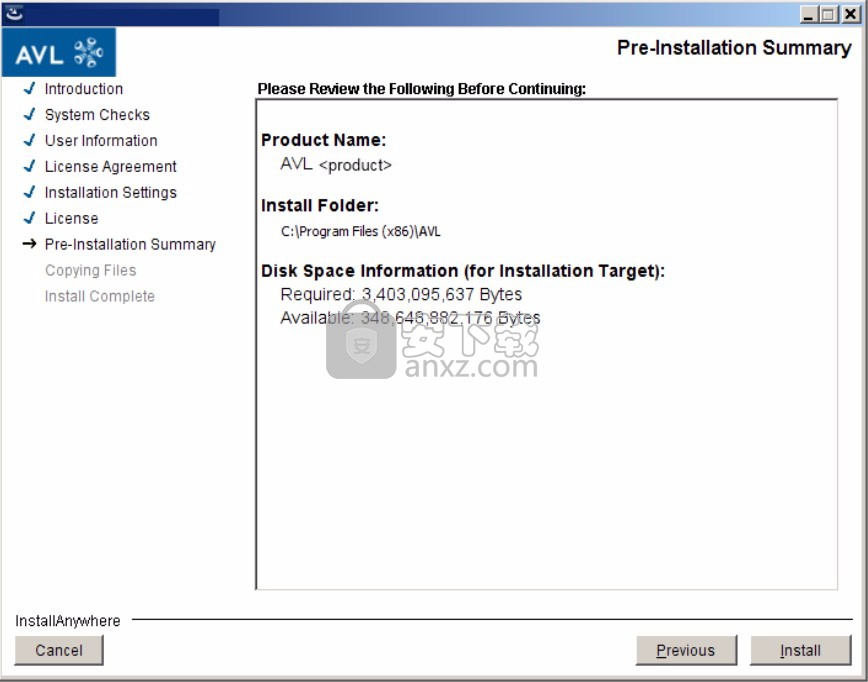868x682 pixels.
Task: Close the installer window
Action: pyautogui.click(x=850, y=14)
